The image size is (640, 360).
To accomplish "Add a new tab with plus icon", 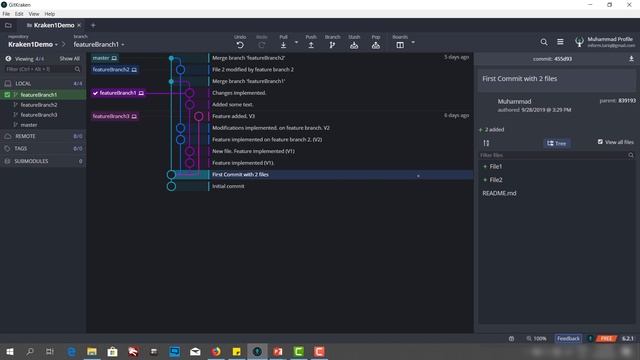I will pos(93,25).
